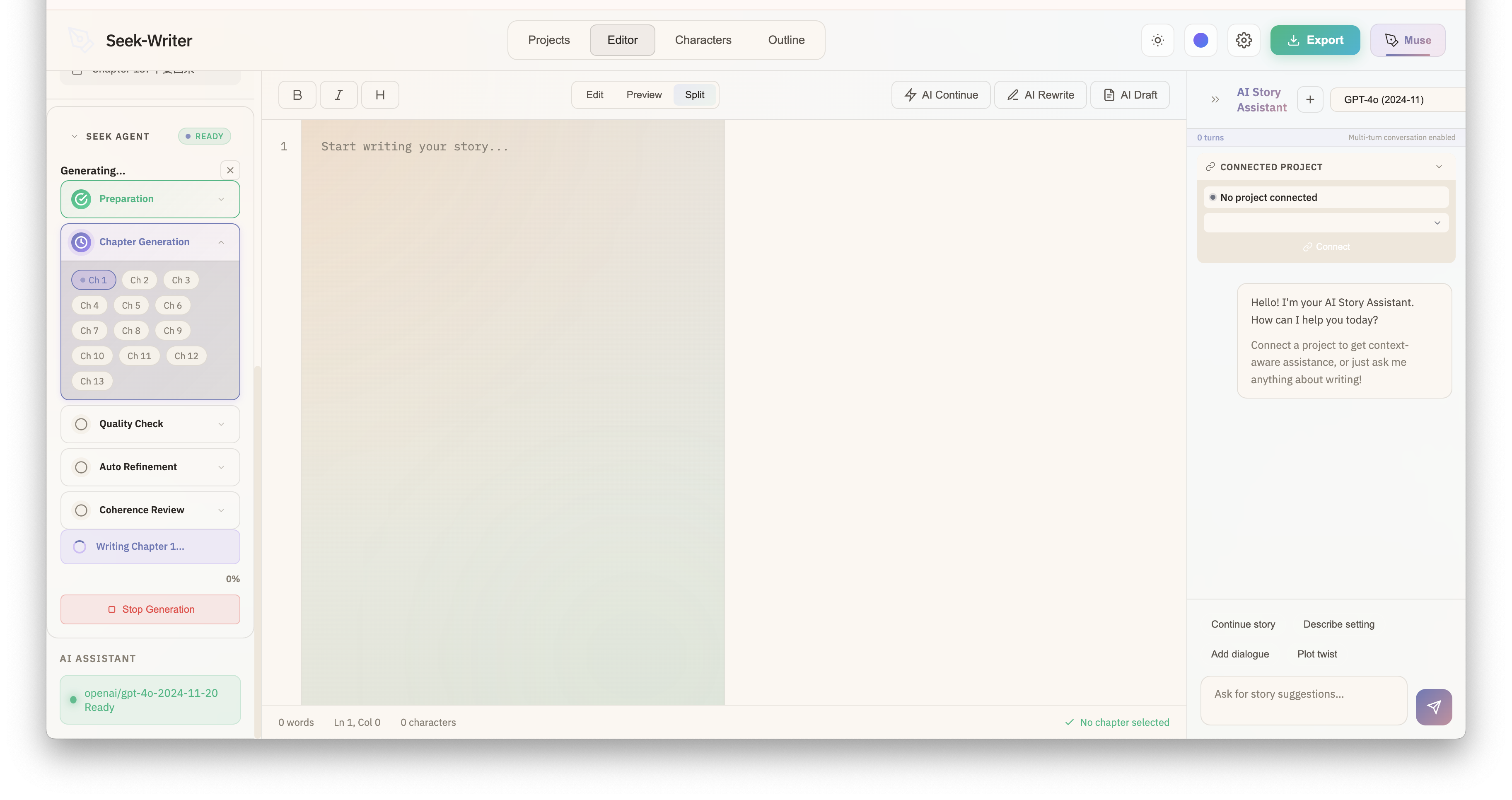Select the Ch 5 chip
Viewport: 1512px width, 800px height.
pyautogui.click(x=131, y=305)
